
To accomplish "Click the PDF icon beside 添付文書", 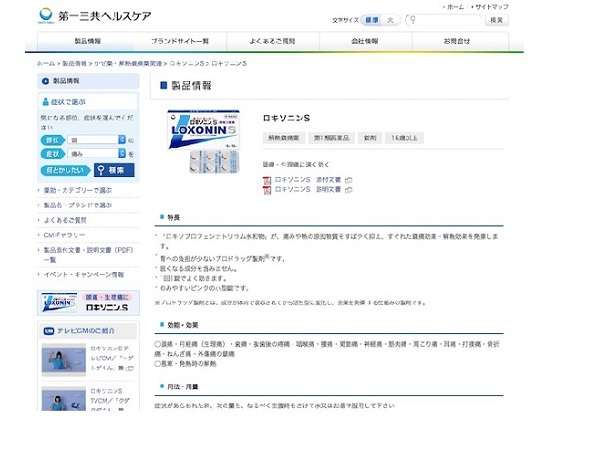I will coord(267,180).
